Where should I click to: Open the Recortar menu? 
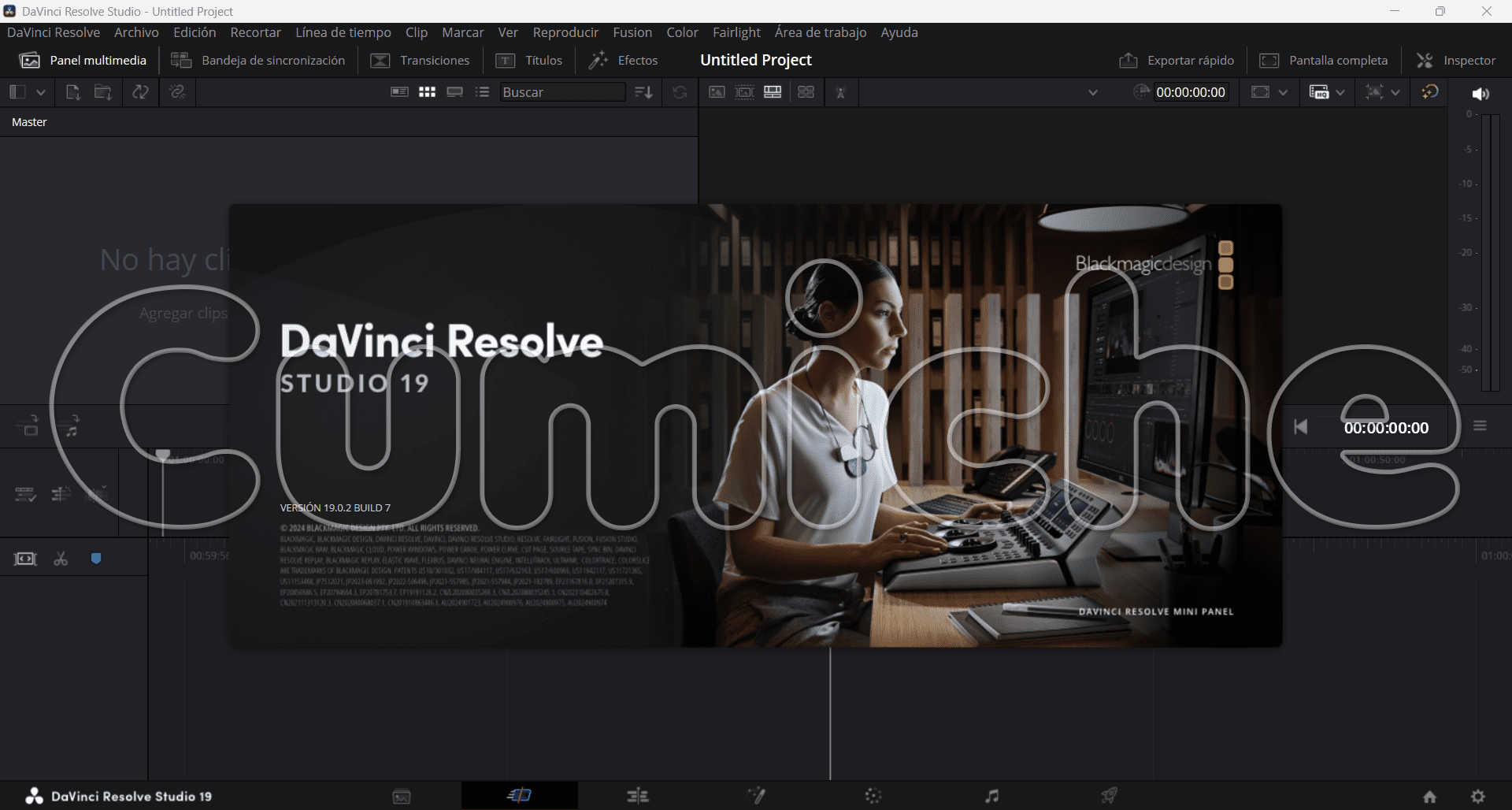coord(255,32)
